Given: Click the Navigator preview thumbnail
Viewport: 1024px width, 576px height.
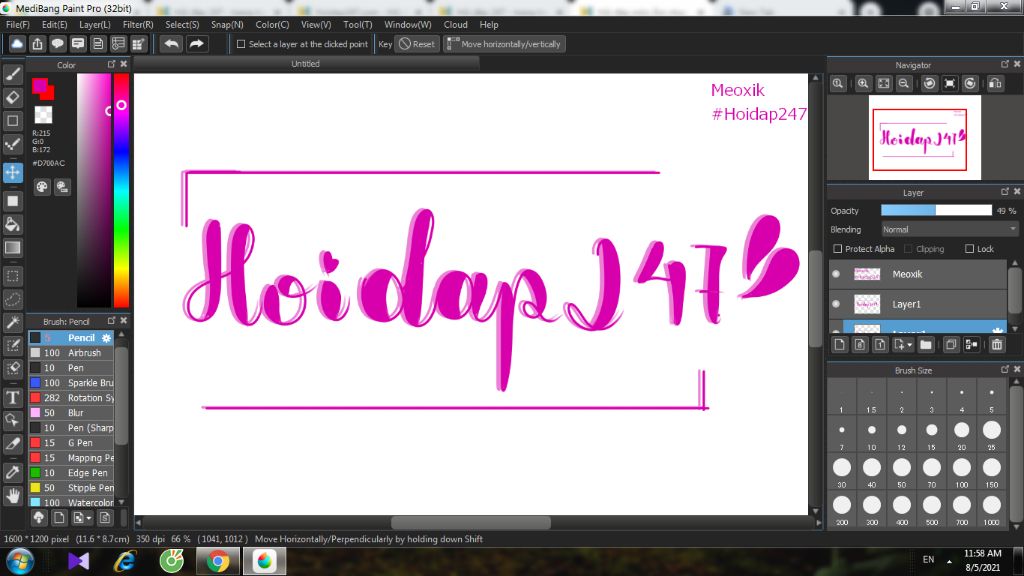Looking at the screenshot, I should click(924, 137).
